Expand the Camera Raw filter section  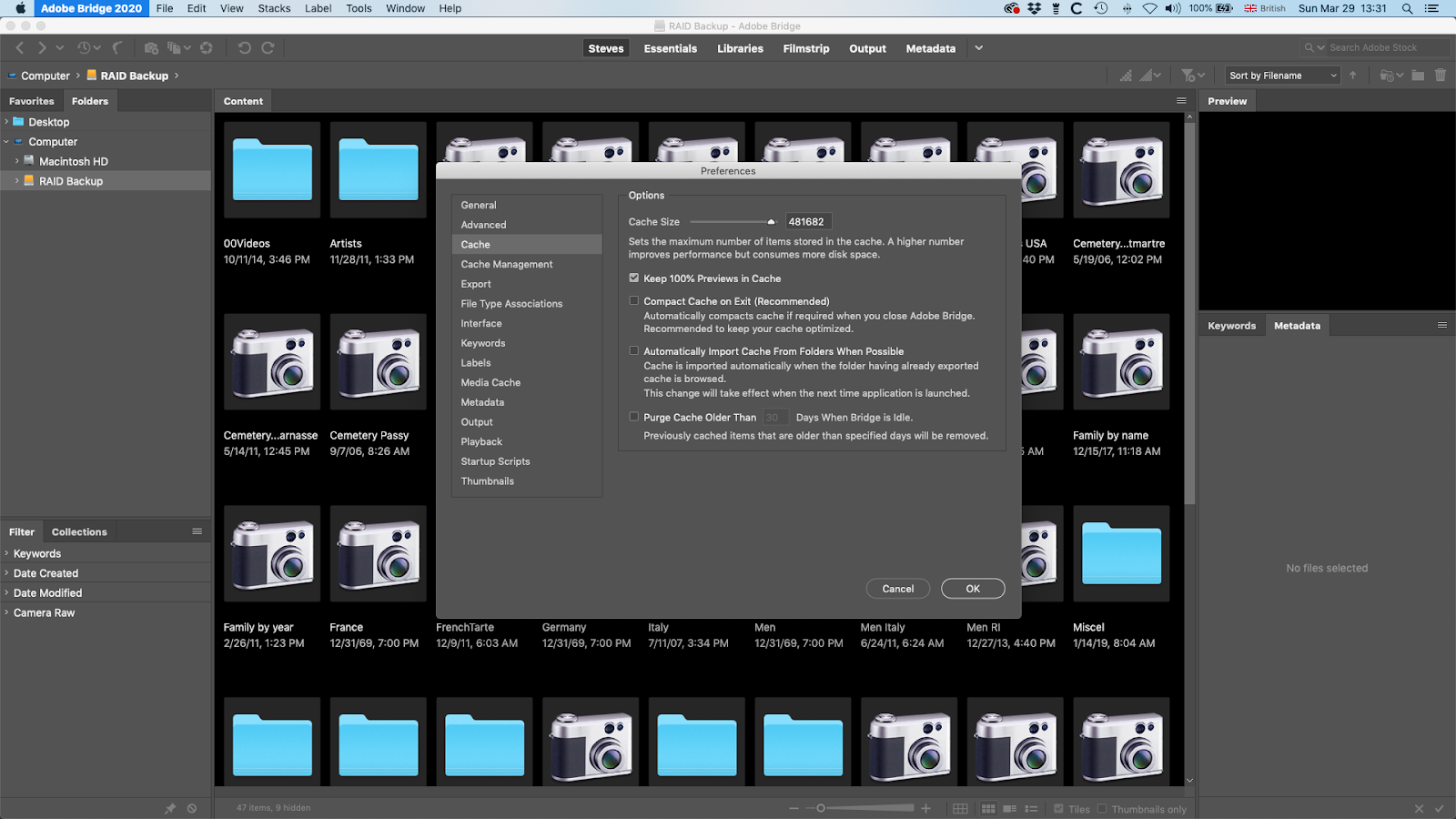6,612
